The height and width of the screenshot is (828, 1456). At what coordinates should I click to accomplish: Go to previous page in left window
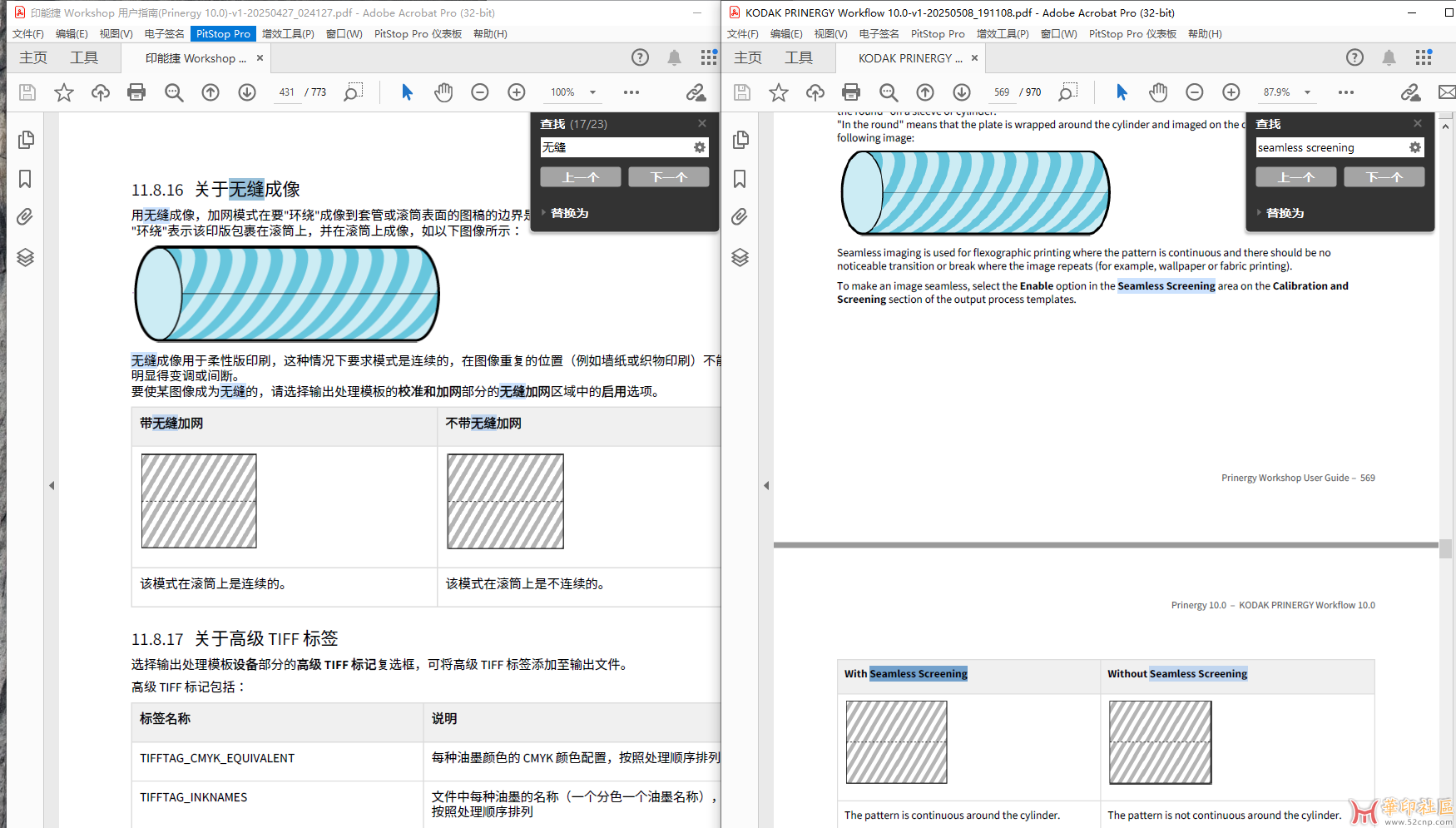[x=210, y=92]
